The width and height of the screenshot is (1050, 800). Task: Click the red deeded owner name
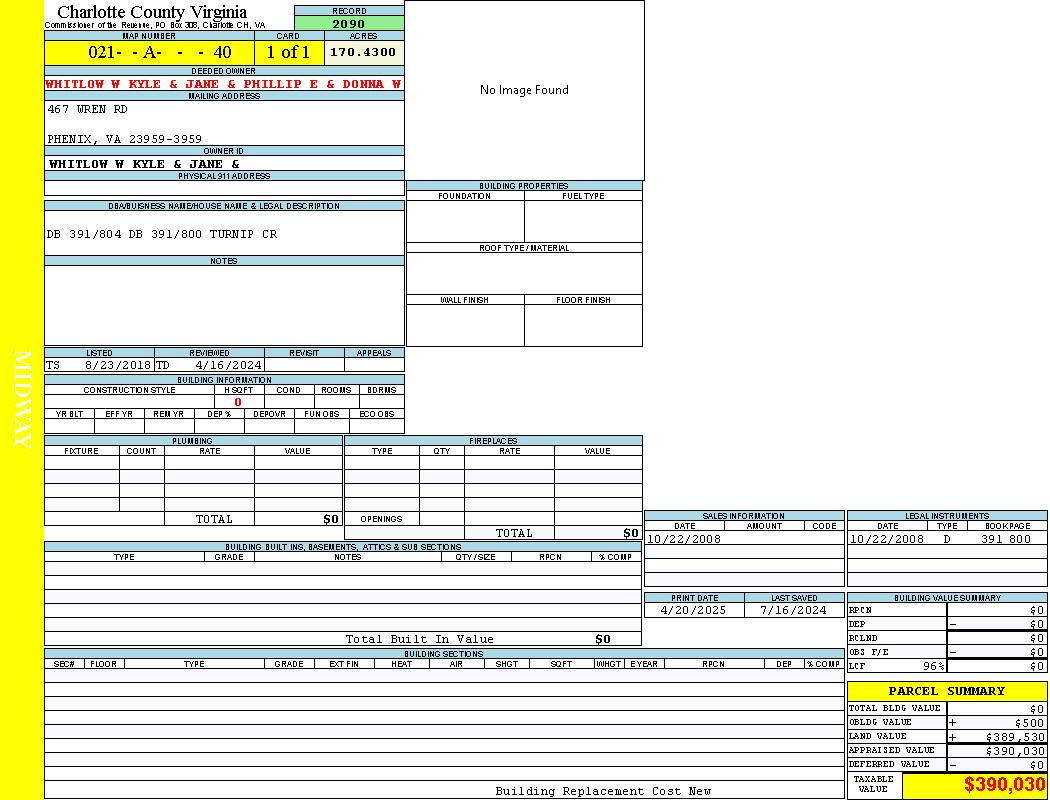pyautogui.click(x=224, y=84)
